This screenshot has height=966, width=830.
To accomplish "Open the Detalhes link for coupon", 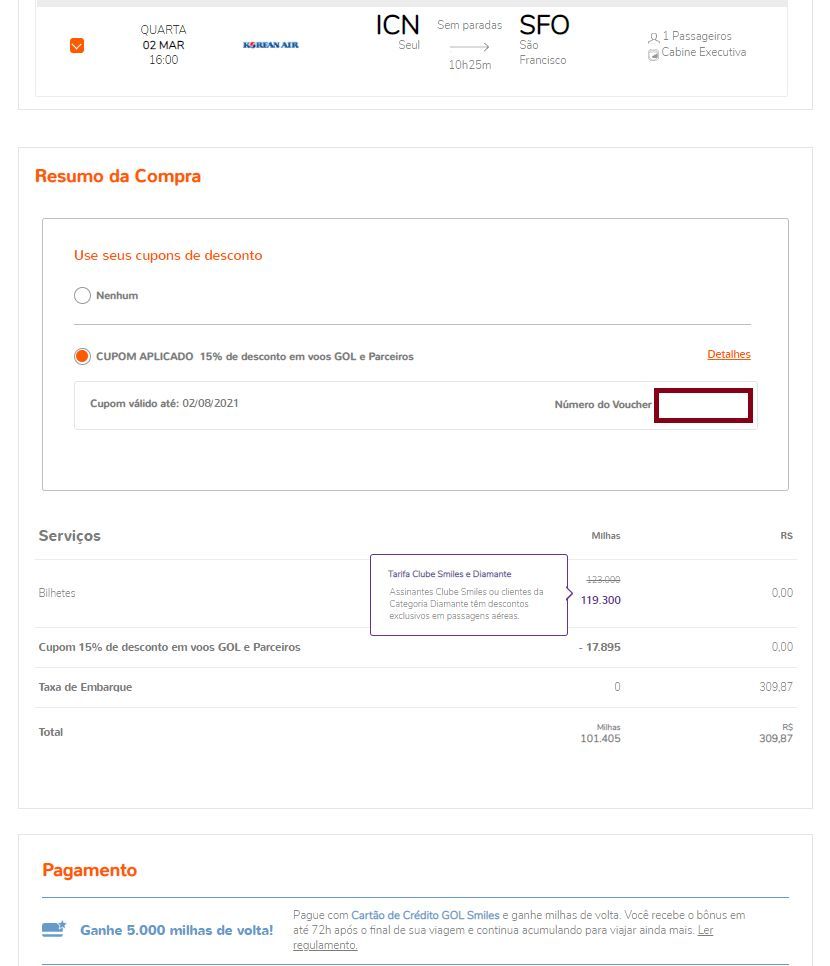I will [x=729, y=354].
